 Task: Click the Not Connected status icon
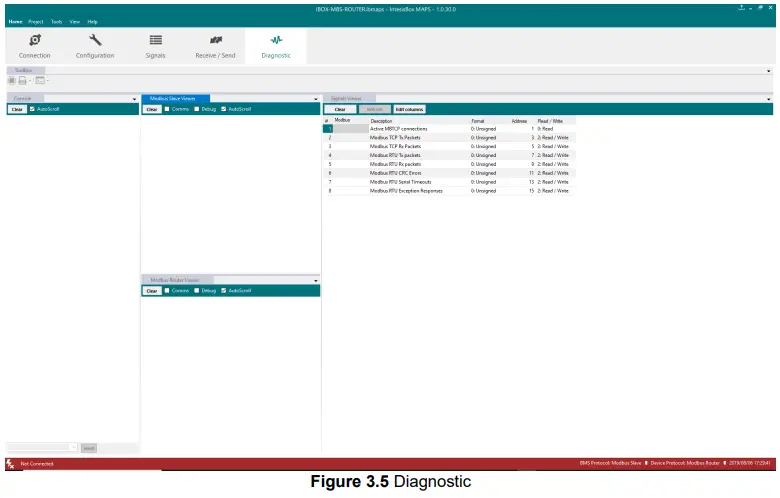pos(10,464)
